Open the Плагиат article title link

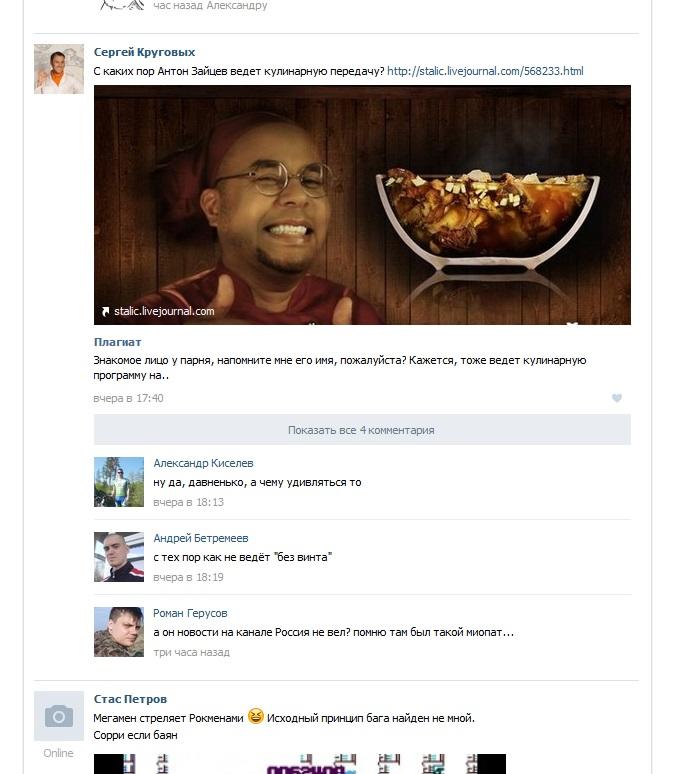click(x=117, y=342)
